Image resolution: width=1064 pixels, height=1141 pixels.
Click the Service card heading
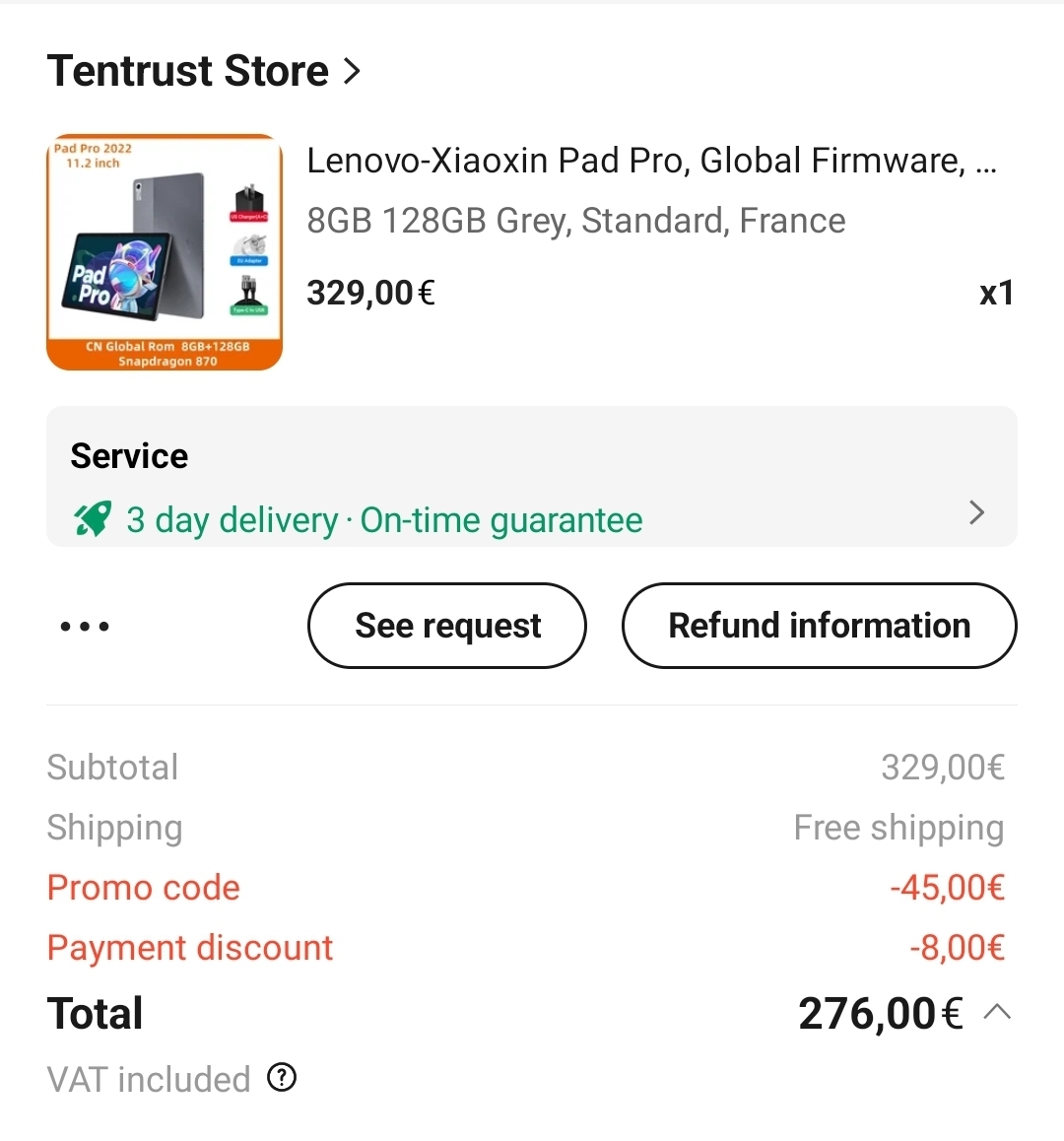[129, 456]
